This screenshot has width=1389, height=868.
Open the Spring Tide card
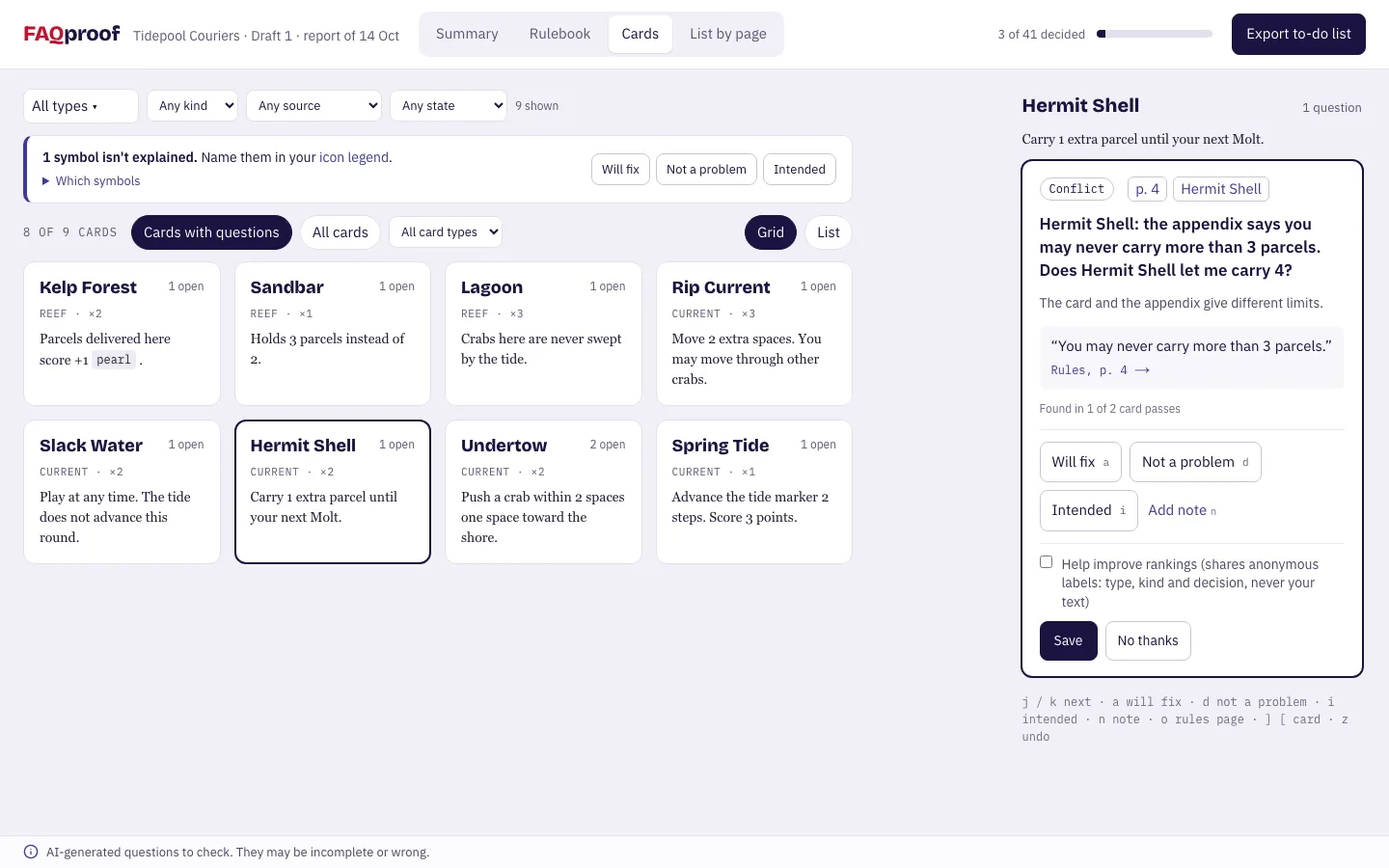coord(754,492)
